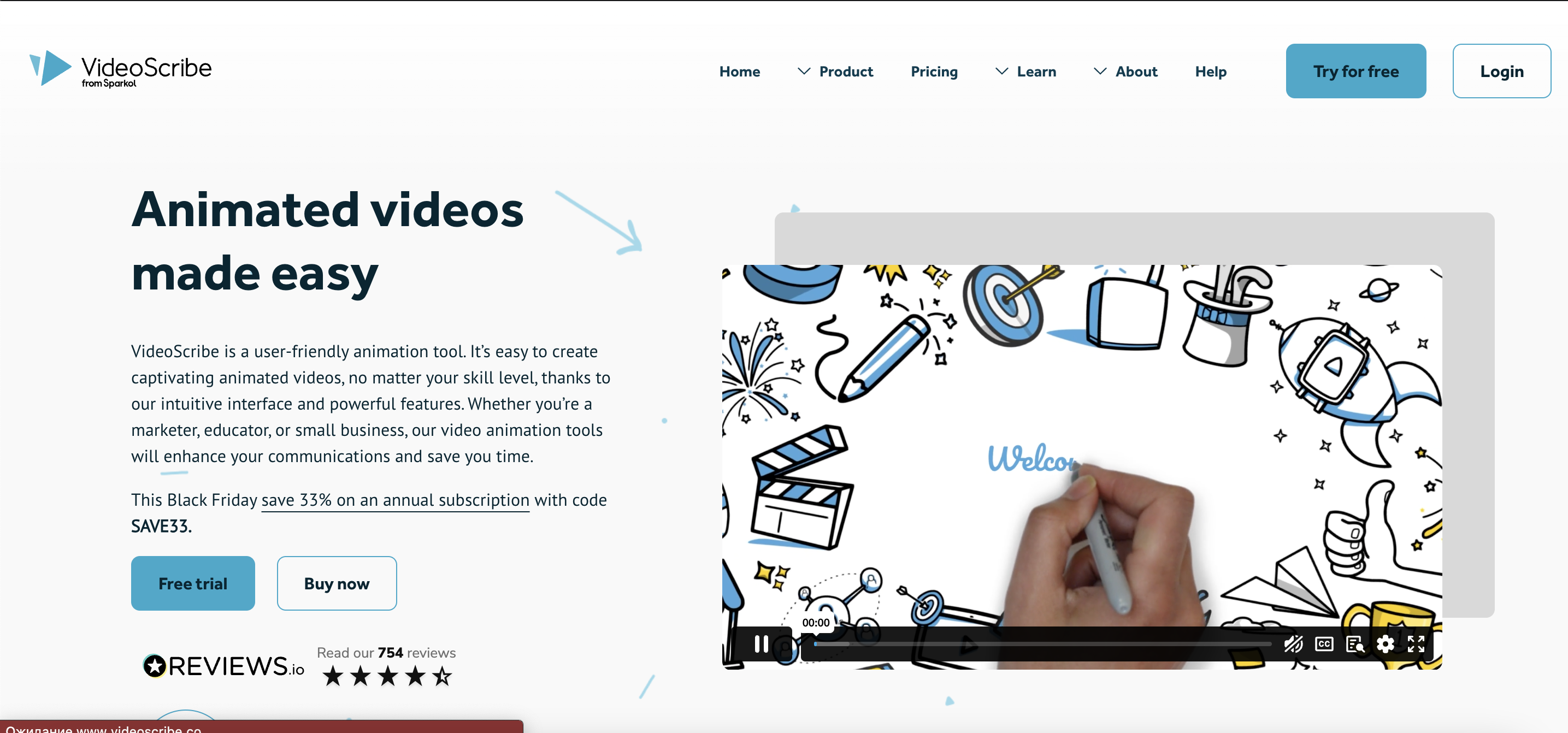Screen dimensions: 1568x733
Task: Expand the Product dropdown menu
Action: point(836,71)
